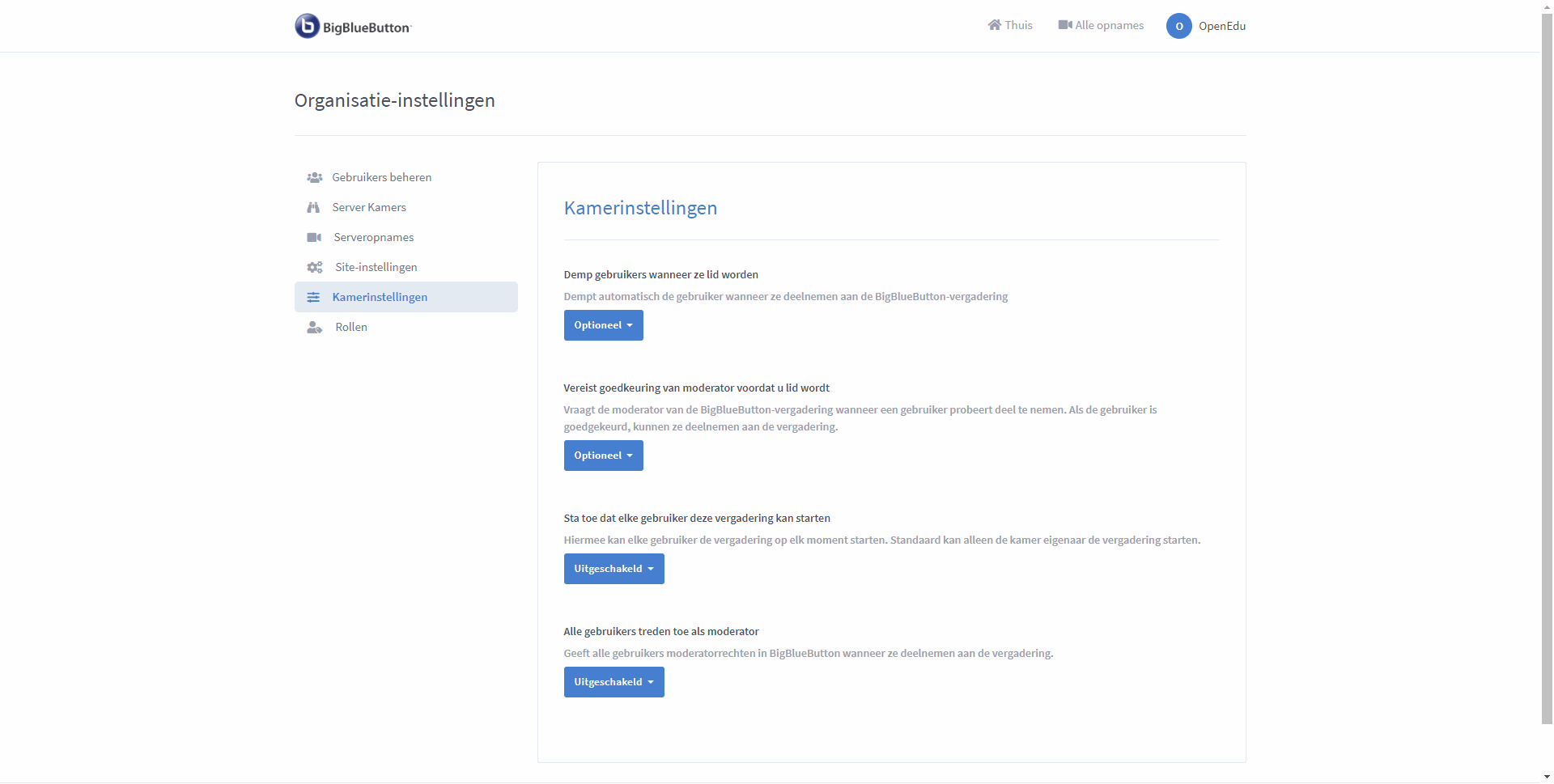Viewport: 1554px width, 784px height.
Task: Click the users icon for Gebruikers beheren
Action: tap(315, 177)
